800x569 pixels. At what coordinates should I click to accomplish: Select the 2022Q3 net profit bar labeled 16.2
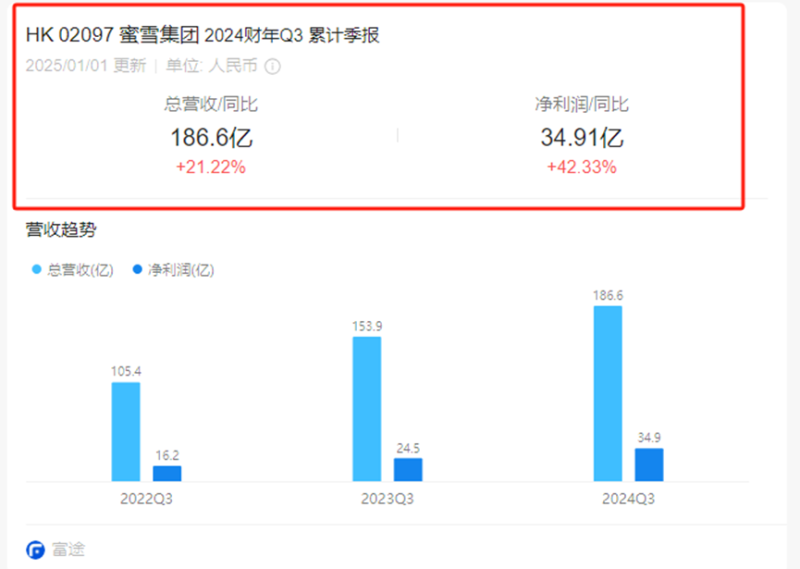(167, 473)
